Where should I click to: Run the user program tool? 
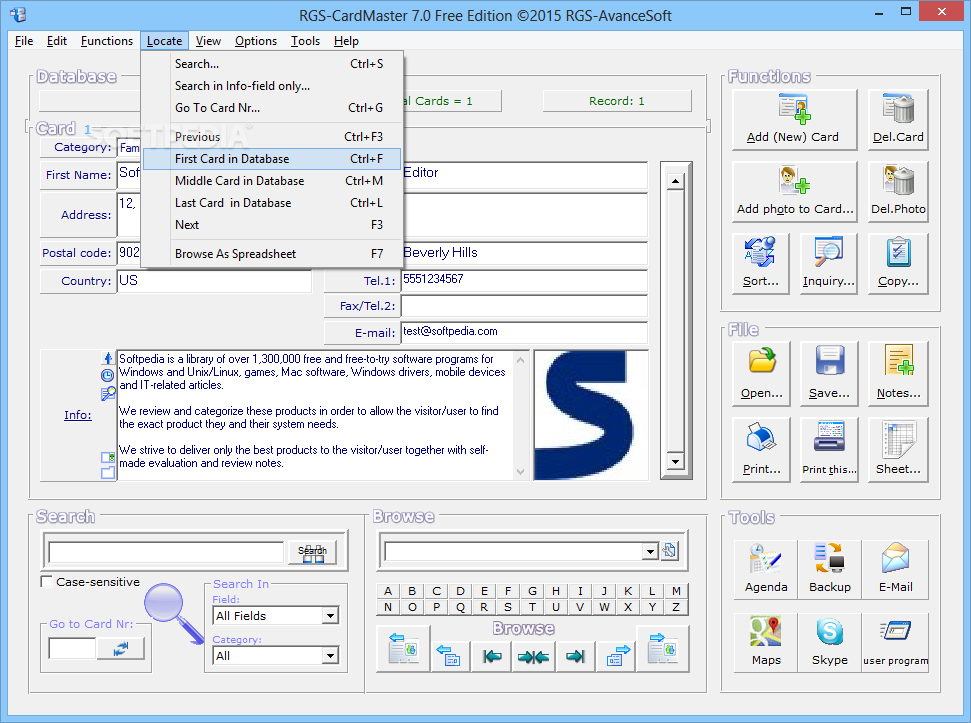[x=895, y=642]
